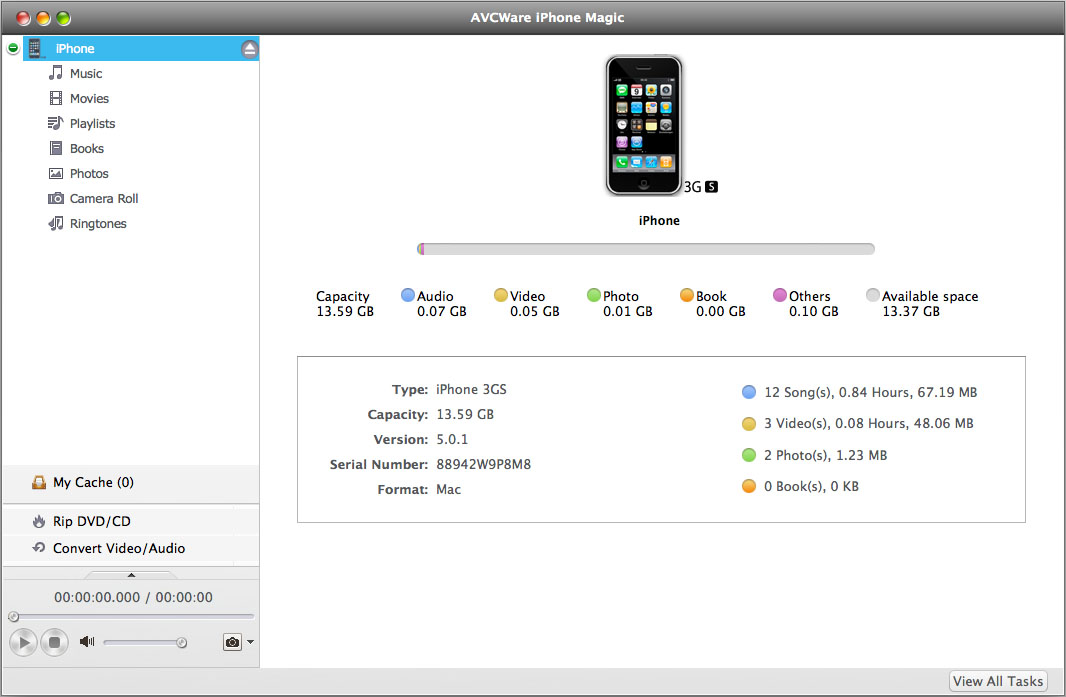Click the yellow Video legend dot

[501, 295]
